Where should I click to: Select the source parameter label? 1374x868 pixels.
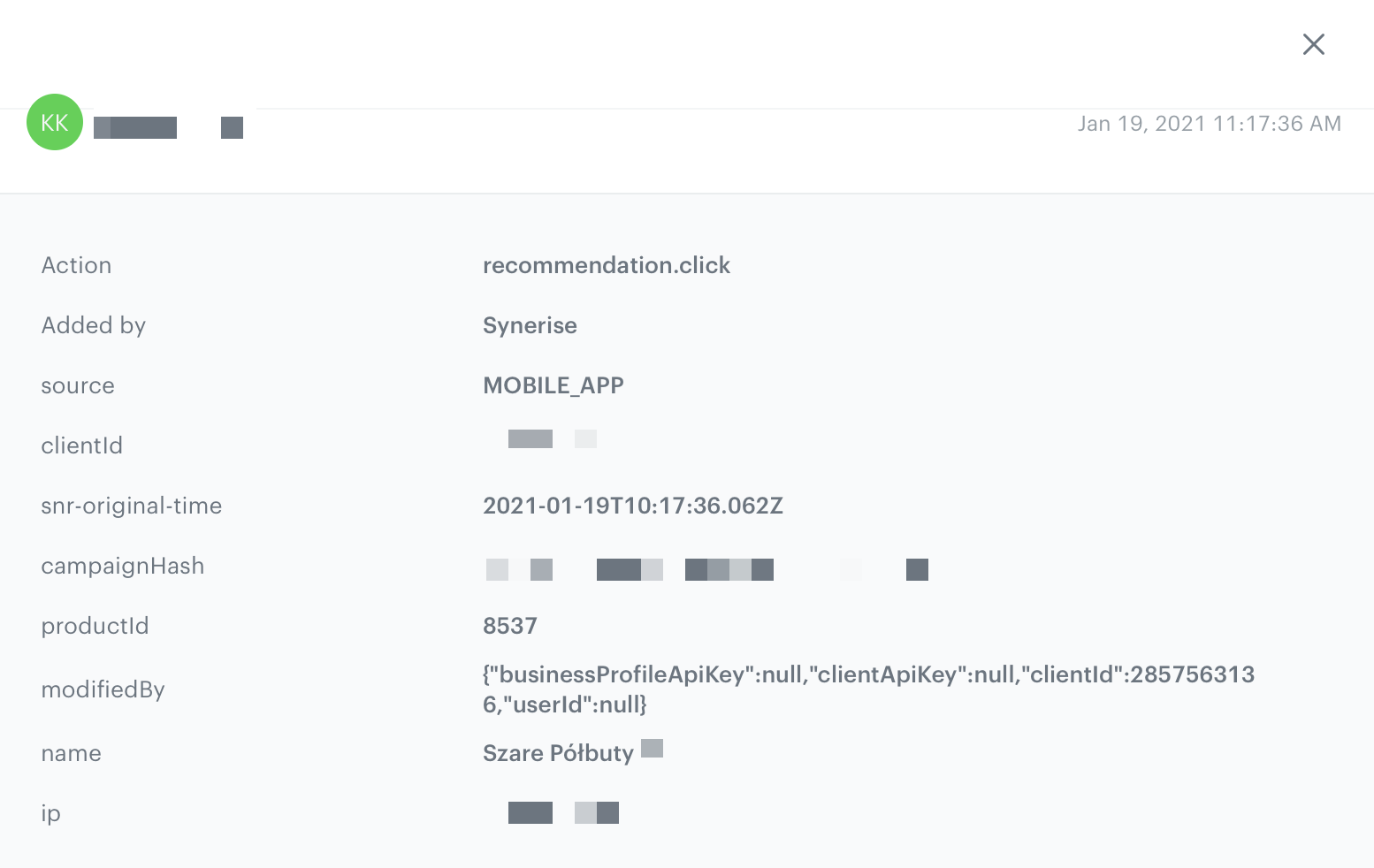point(78,385)
